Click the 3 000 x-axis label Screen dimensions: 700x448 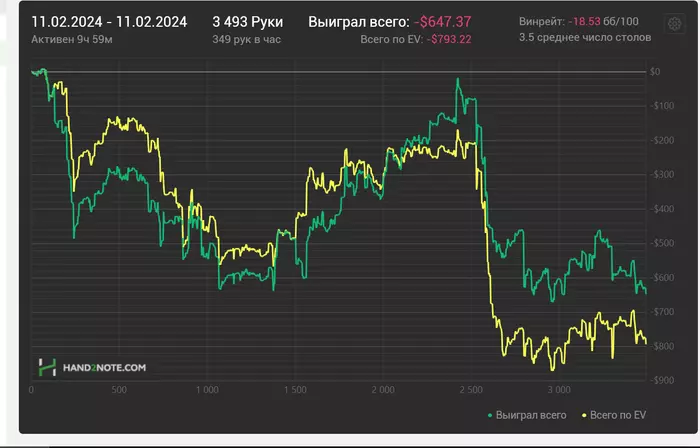[x=559, y=390]
